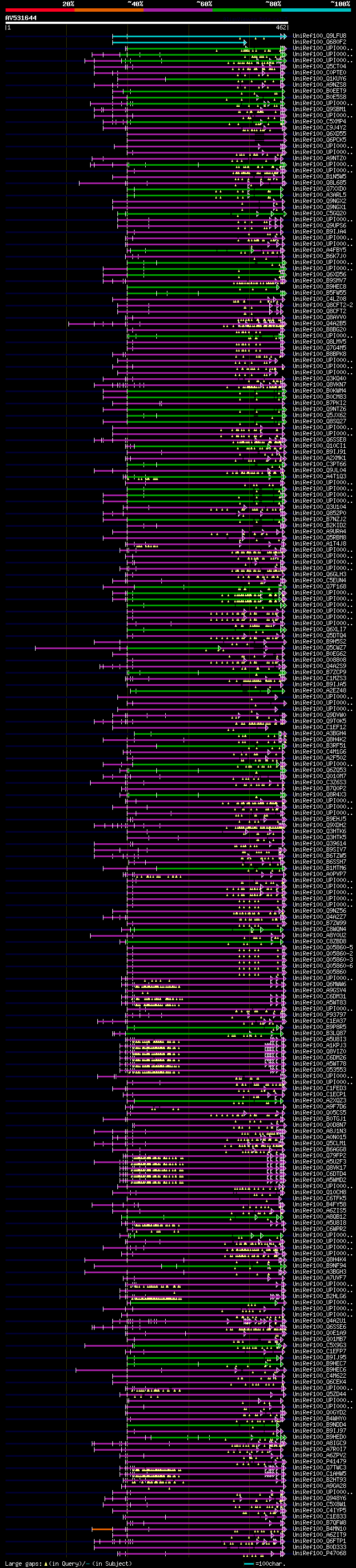
Task: Select hit label UniRef100_Q9DVW0
Action: click(x=319, y=715)
